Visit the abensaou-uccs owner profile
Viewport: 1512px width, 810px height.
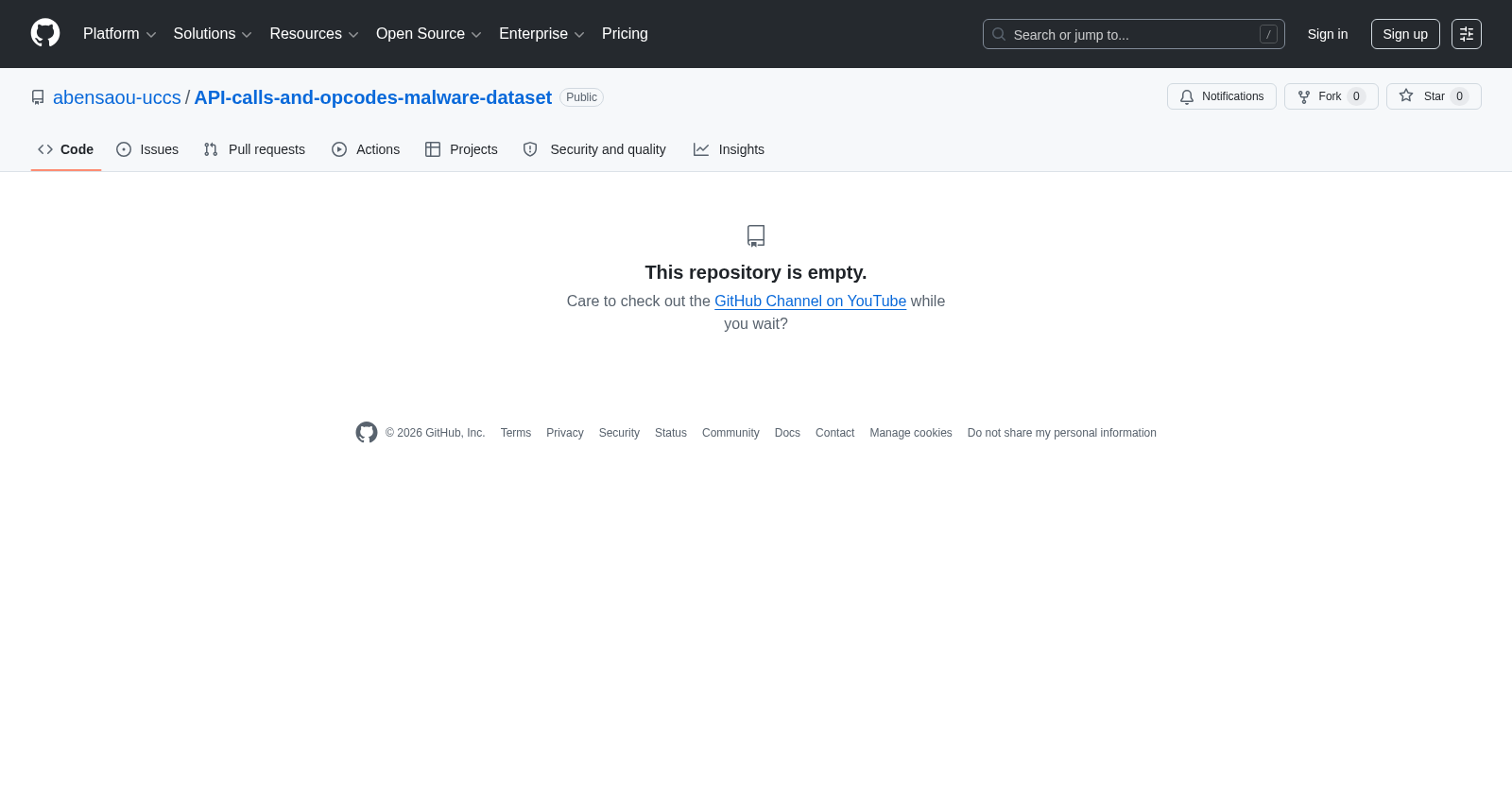117,97
